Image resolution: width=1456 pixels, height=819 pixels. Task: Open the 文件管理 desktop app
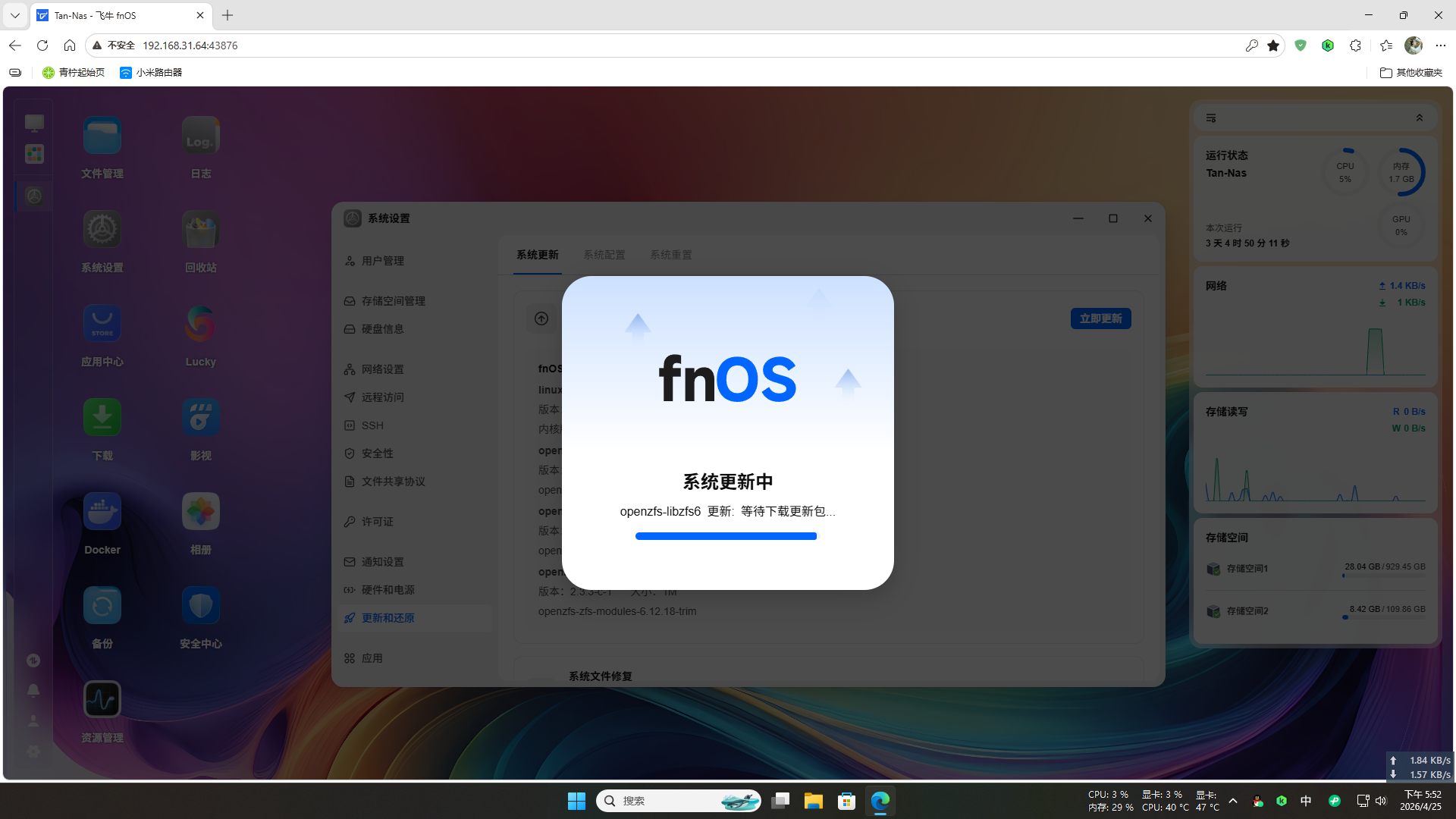(x=102, y=136)
